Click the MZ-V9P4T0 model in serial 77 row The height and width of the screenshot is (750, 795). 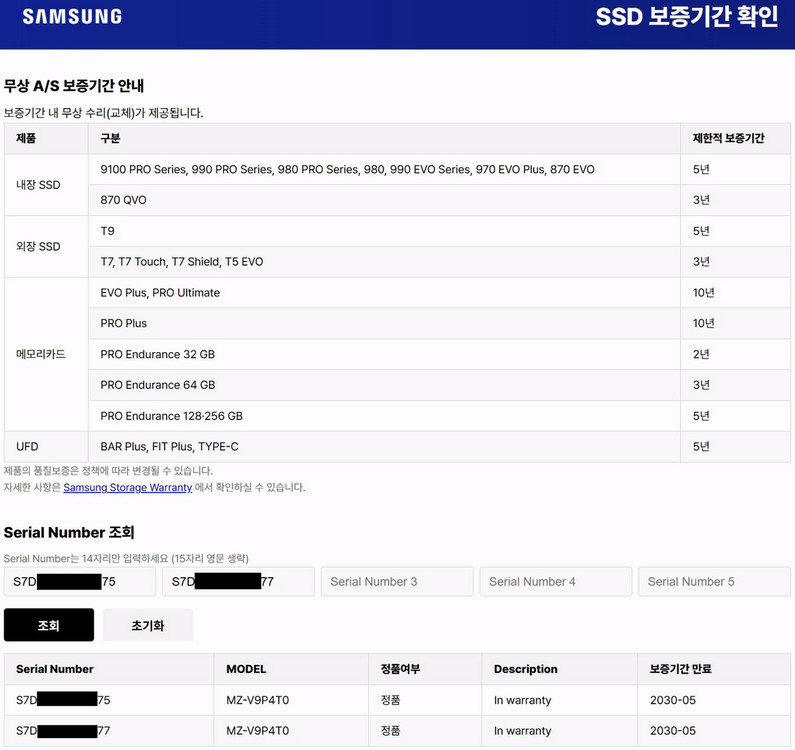pos(258,731)
